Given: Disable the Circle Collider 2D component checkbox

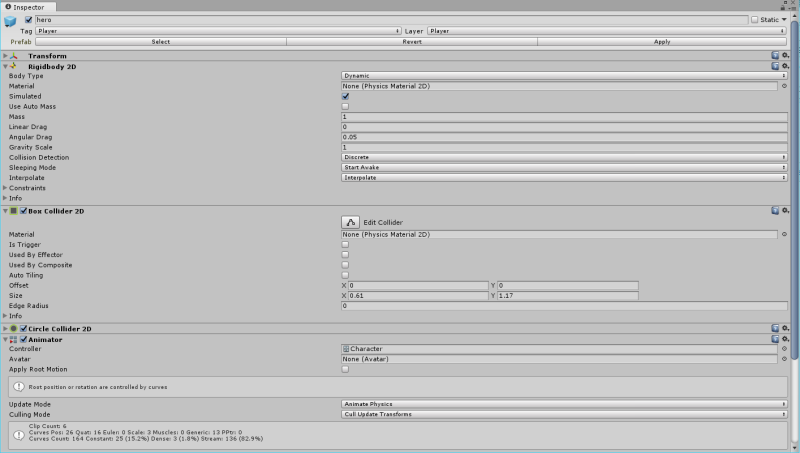Looking at the screenshot, I should click(x=23, y=329).
